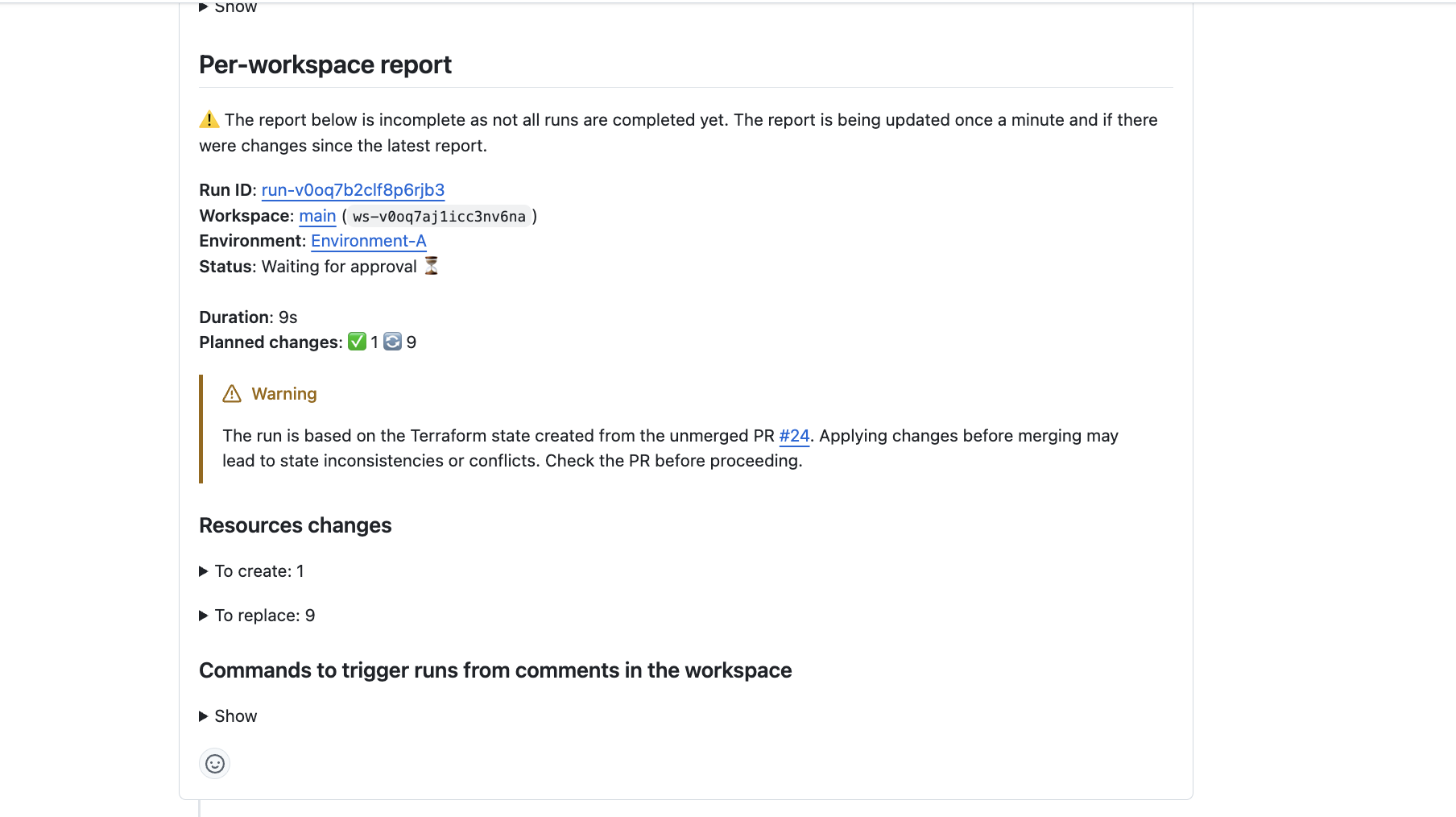Select workspace ID ws-v0oq7aj1icc3nv6na
This screenshot has width=1456, height=817.
coord(439,216)
